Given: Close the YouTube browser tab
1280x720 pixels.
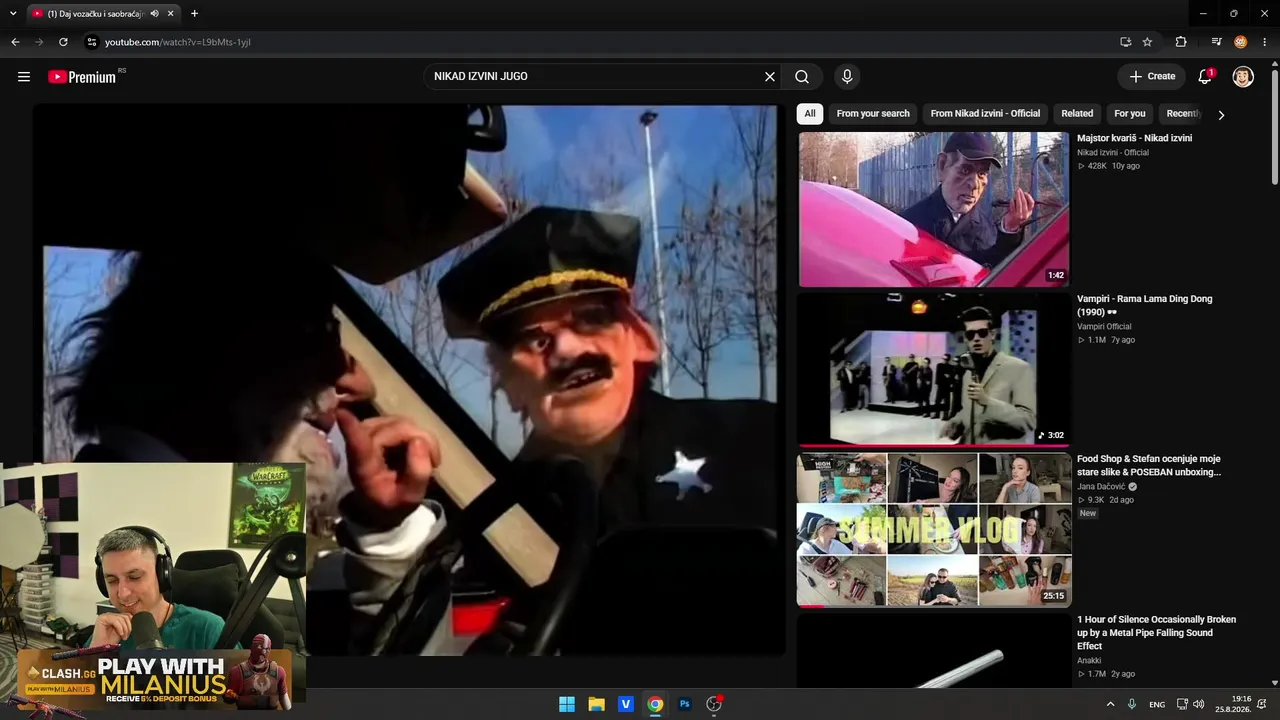Looking at the screenshot, I should pyautogui.click(x=172, y=14).
